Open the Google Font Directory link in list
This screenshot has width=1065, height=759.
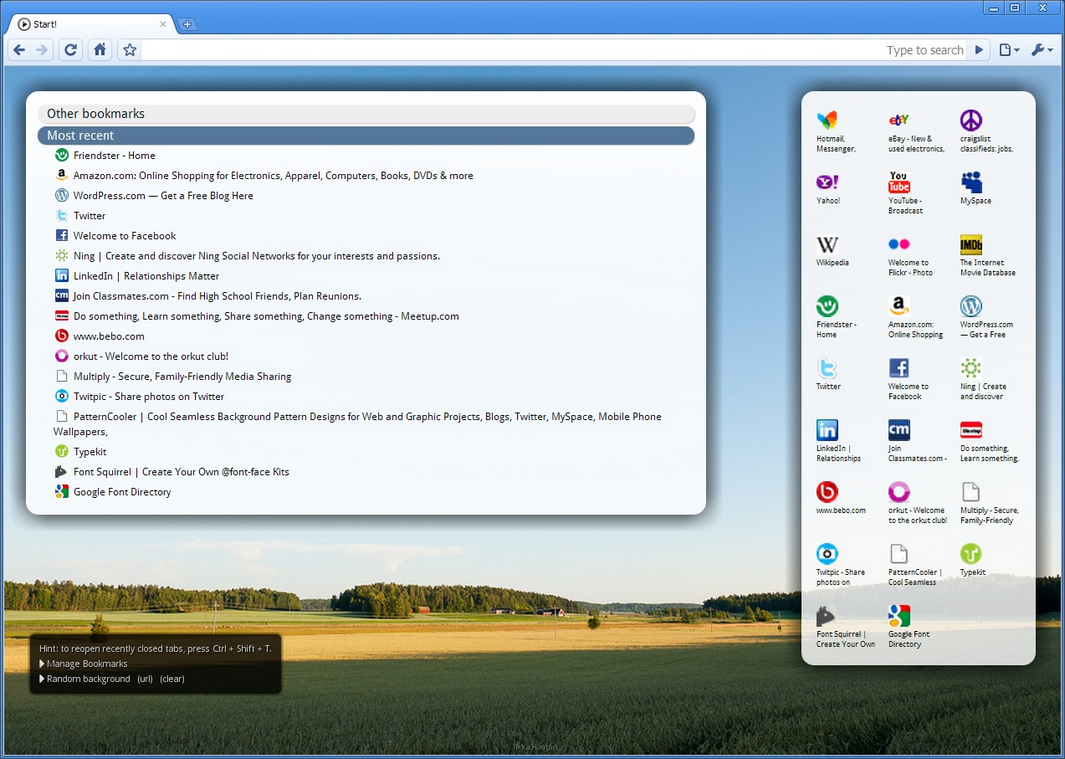tap(122, 492)
